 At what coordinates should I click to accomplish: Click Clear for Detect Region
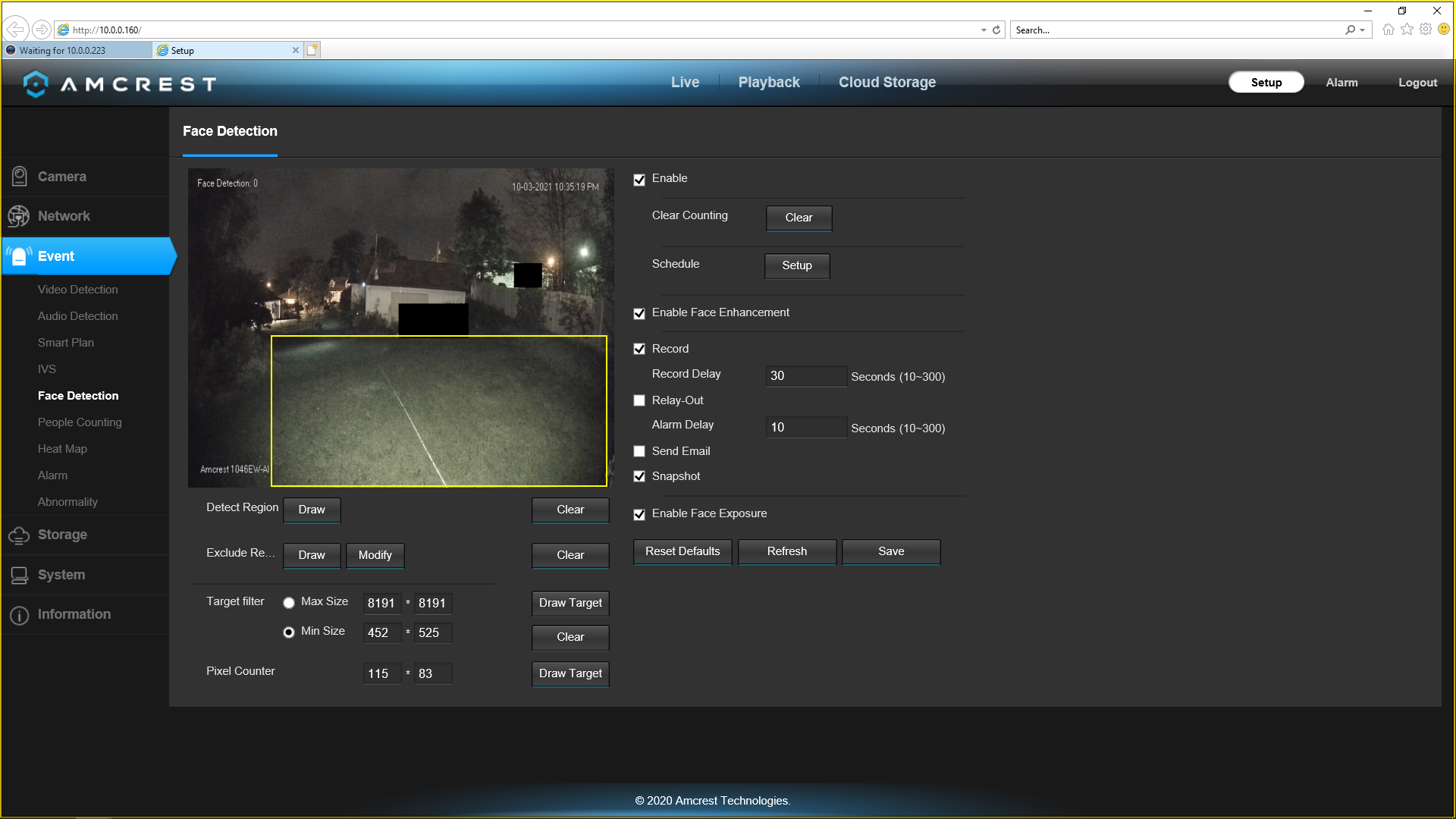[570, 510]
